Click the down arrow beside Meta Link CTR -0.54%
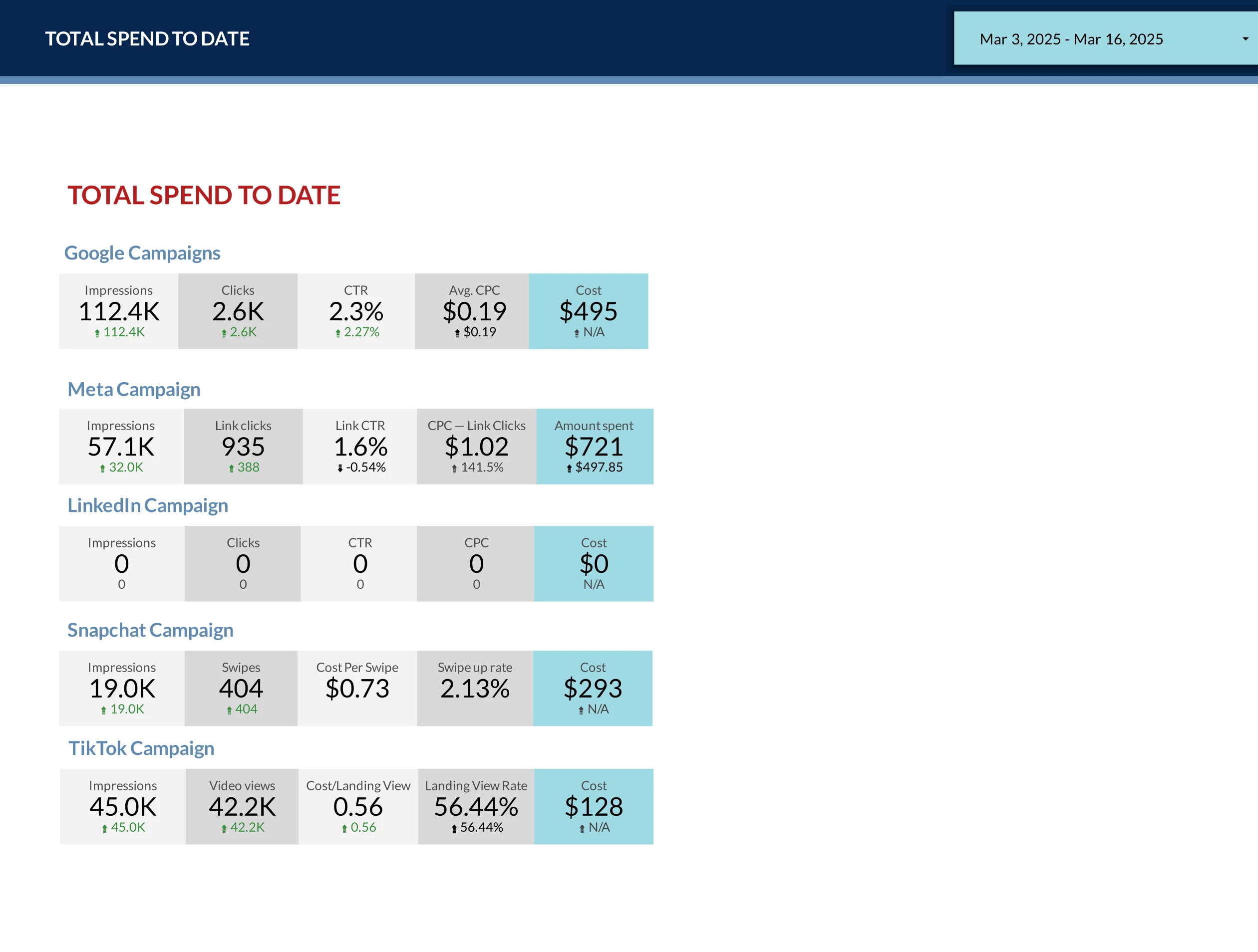Image resolution: width=1258 pixels, height=952 pixels. (340, 469)
